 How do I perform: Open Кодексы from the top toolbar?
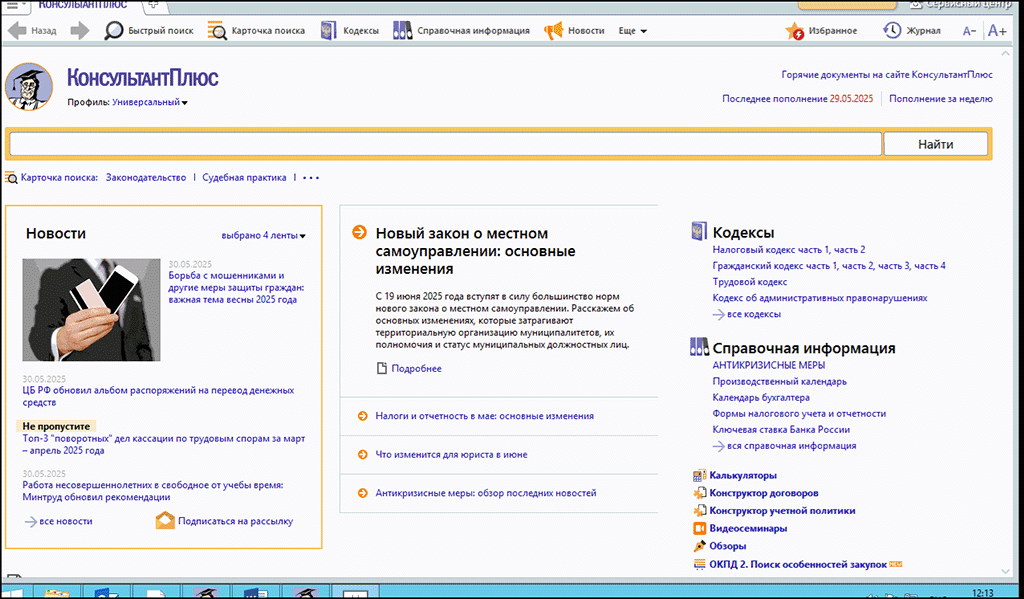pos(349,31)
